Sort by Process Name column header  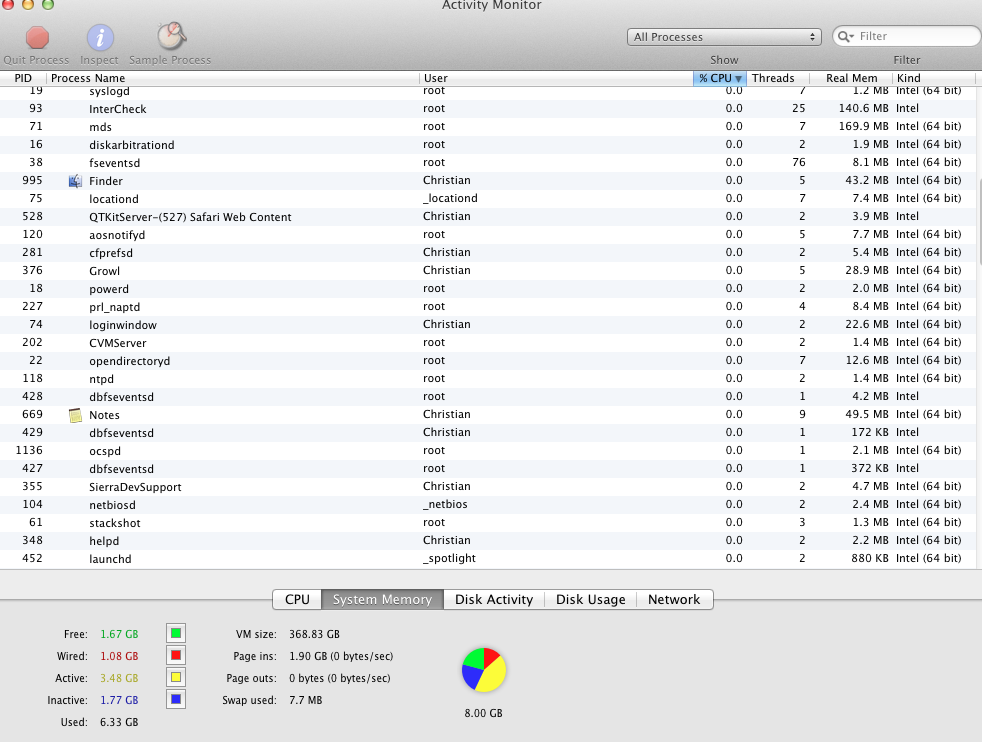tap(232, 78)
